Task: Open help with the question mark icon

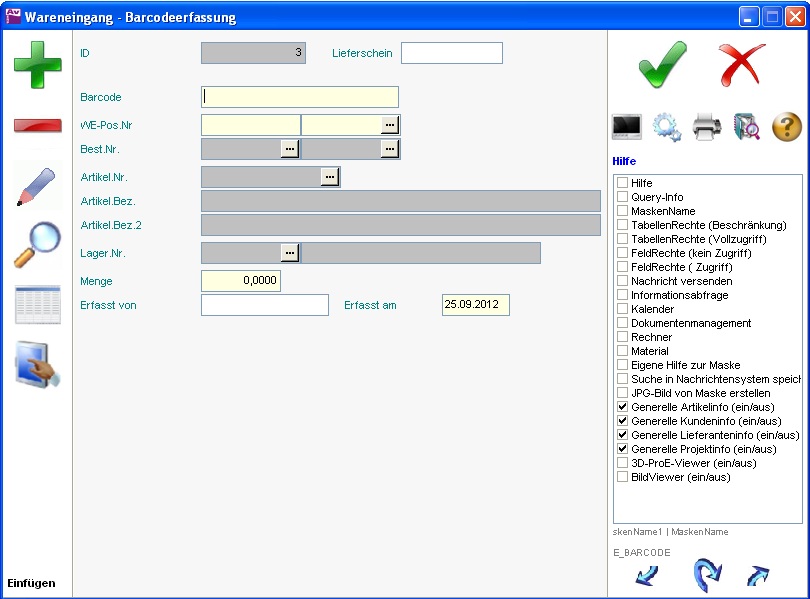Action: (x=787, y=127)
